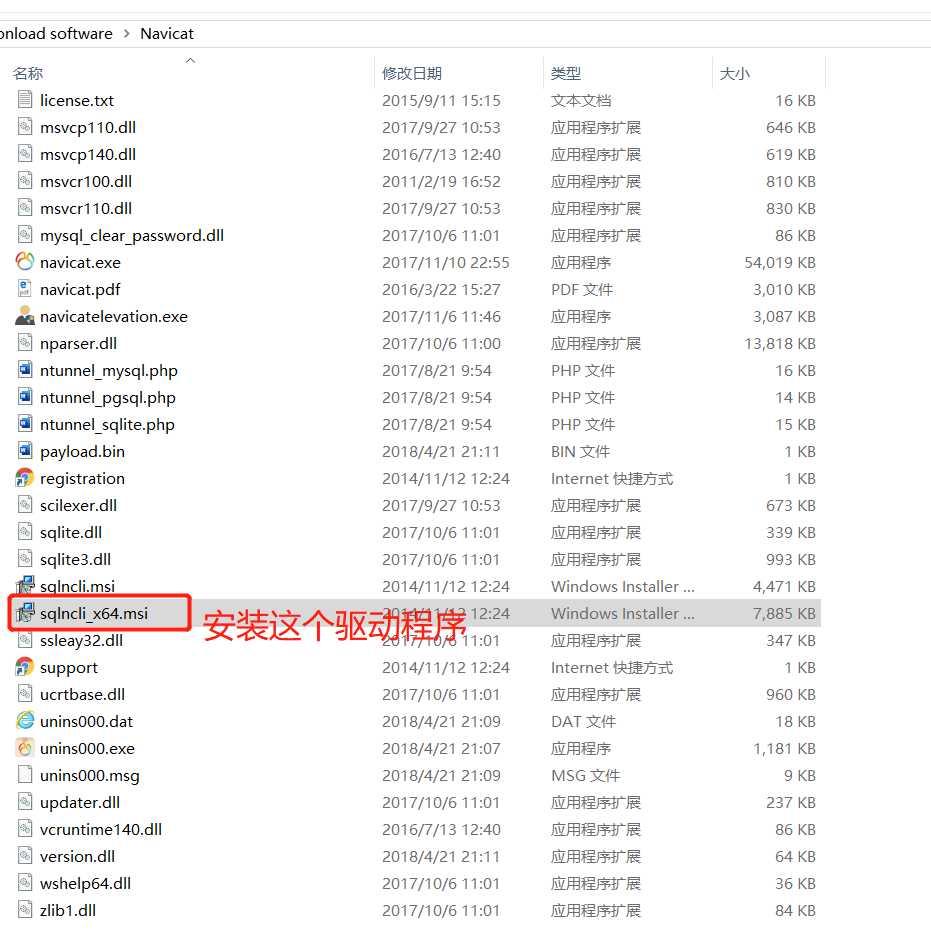Viewport: 931px width, 941px height.
Task: Click the navicat.pdf file icon
Action: pyautogui.click(x=25, y=288)
